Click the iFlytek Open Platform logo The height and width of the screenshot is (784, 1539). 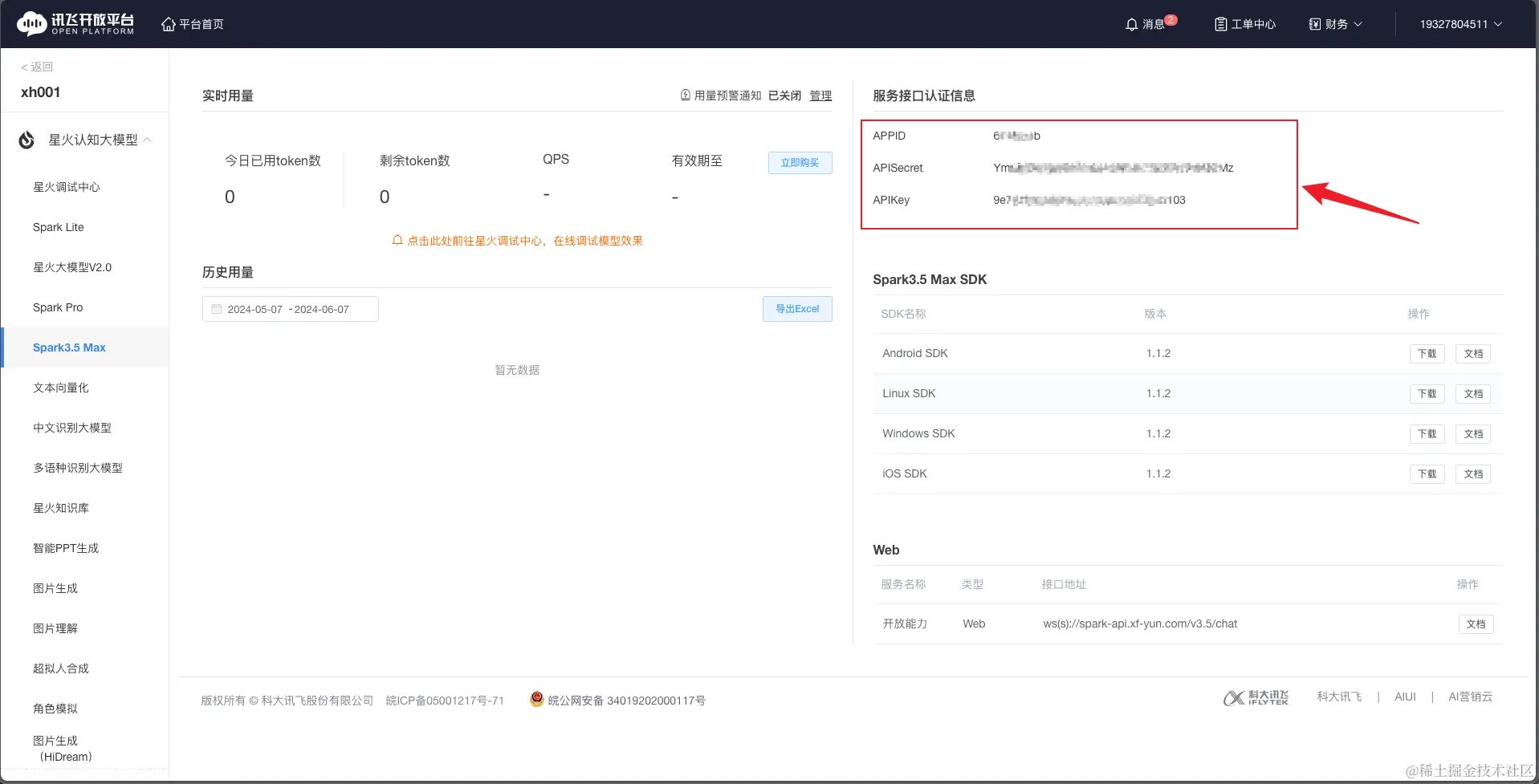click(x=75, y=24)
